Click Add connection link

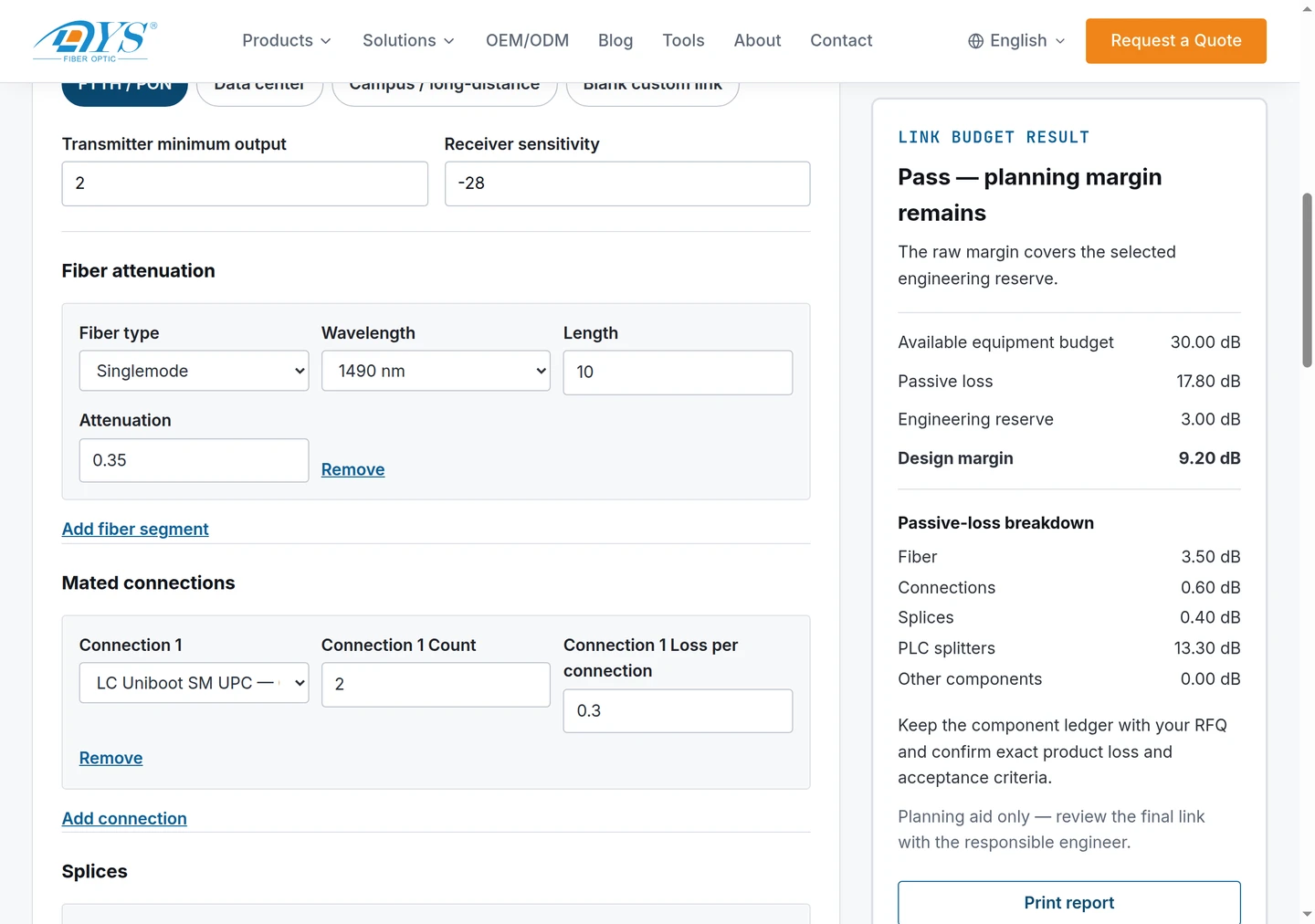coord(124,818)
